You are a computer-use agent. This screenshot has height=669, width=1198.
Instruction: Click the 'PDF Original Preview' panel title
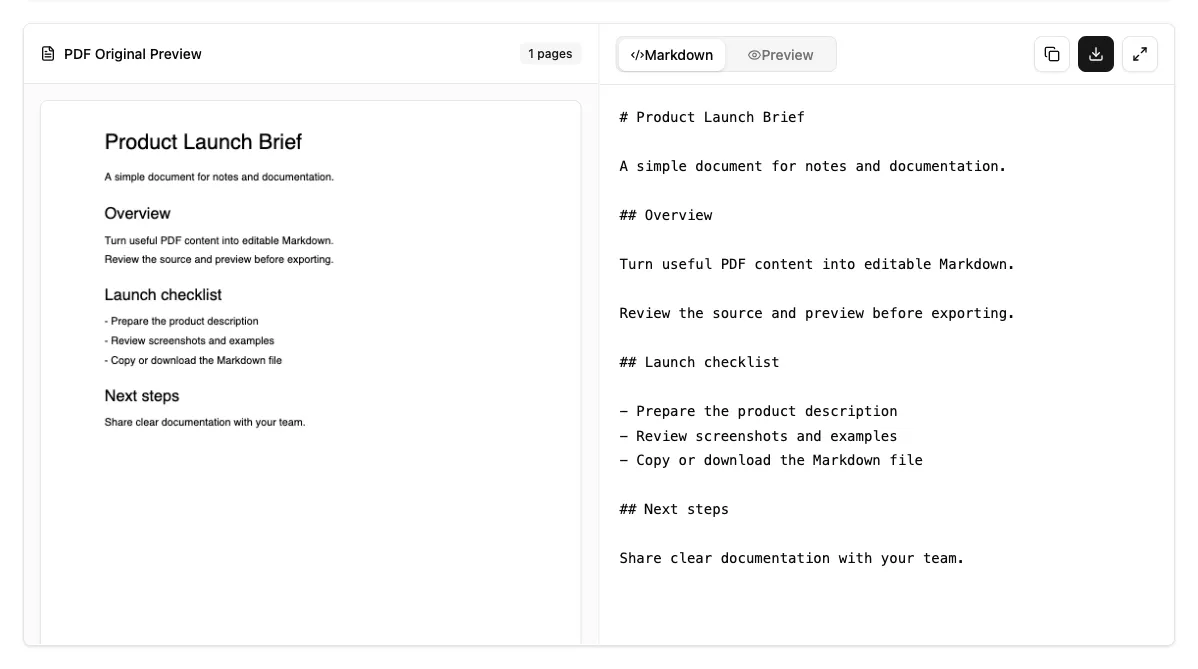tap(133, 54)
